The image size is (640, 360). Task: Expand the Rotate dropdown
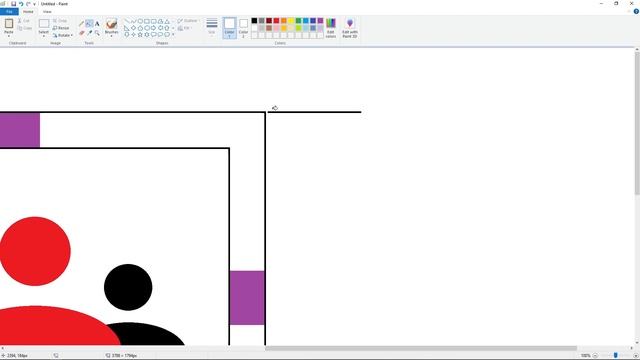coord(72,35)
